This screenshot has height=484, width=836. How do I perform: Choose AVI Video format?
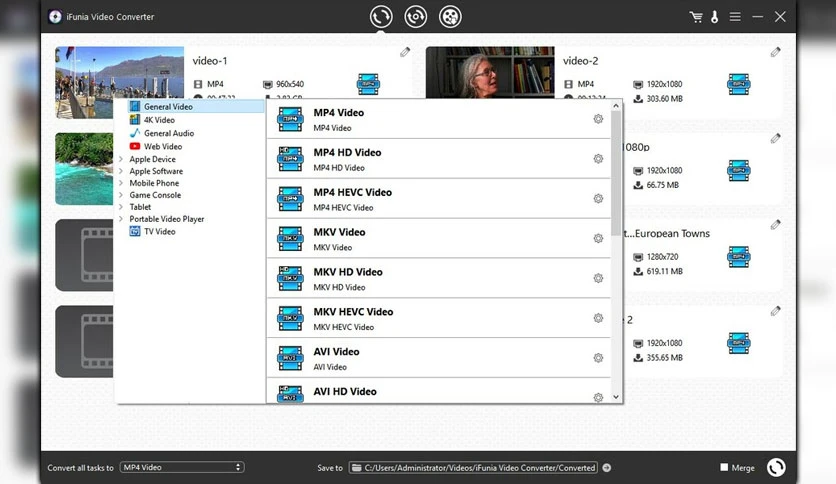tap(438, 358)
